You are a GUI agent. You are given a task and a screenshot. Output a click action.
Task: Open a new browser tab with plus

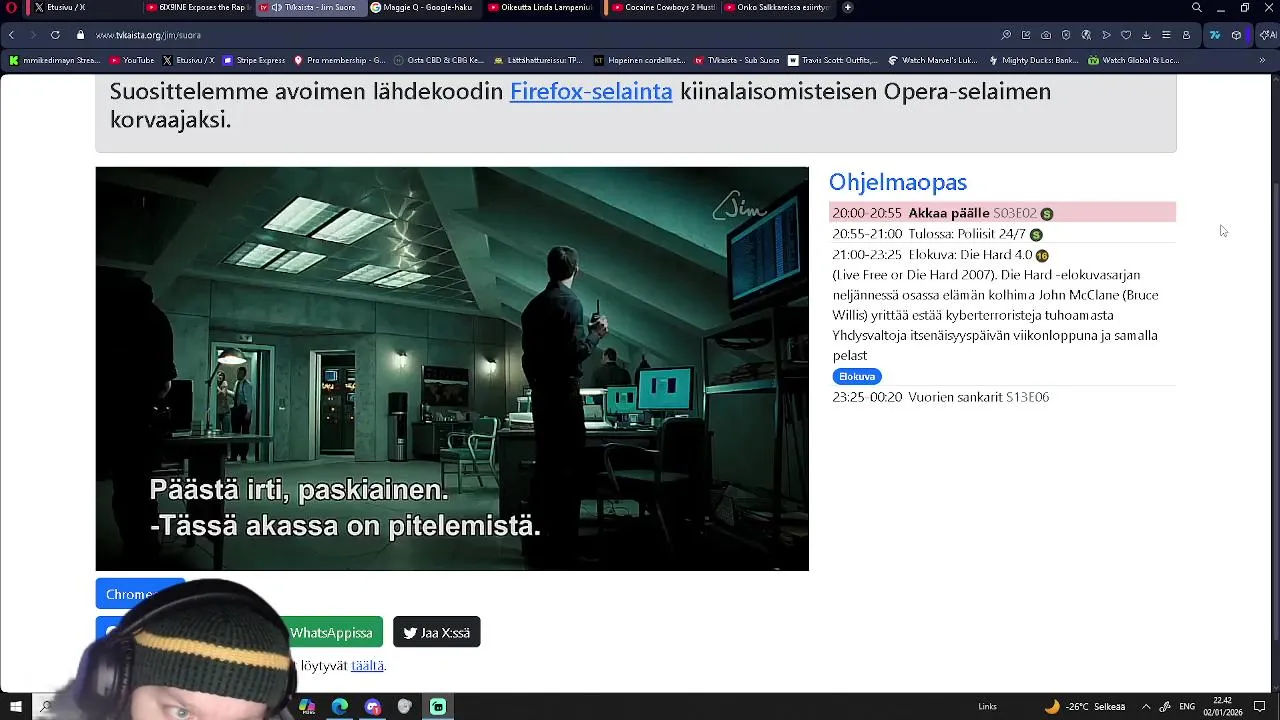click(848, 7)
